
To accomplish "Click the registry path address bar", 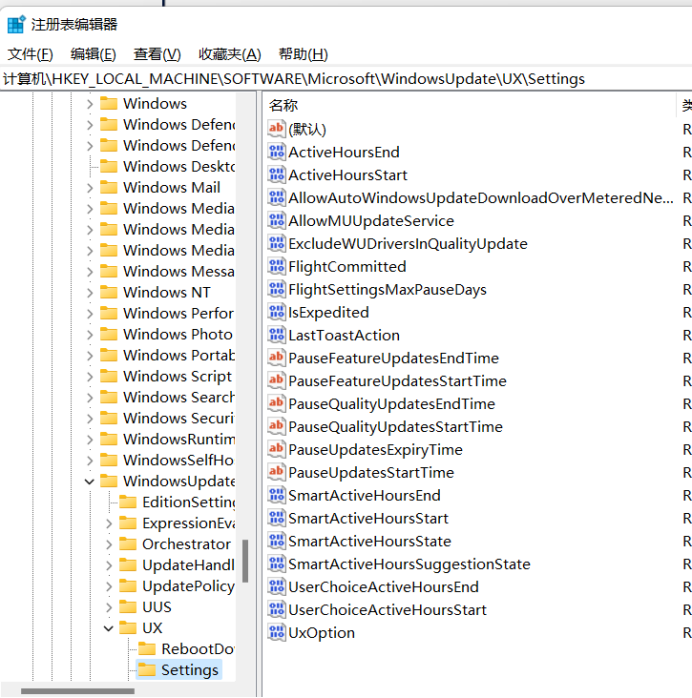I will click(x=346, y=79).
